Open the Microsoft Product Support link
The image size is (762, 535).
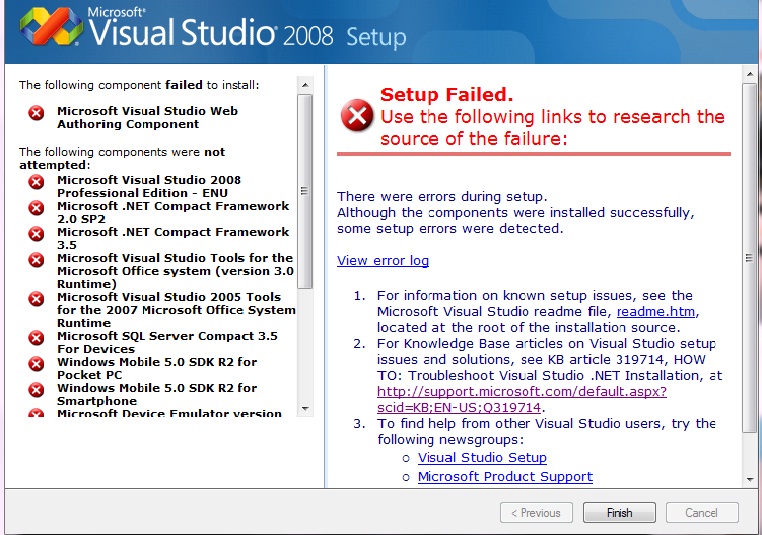tap(505, 476)
